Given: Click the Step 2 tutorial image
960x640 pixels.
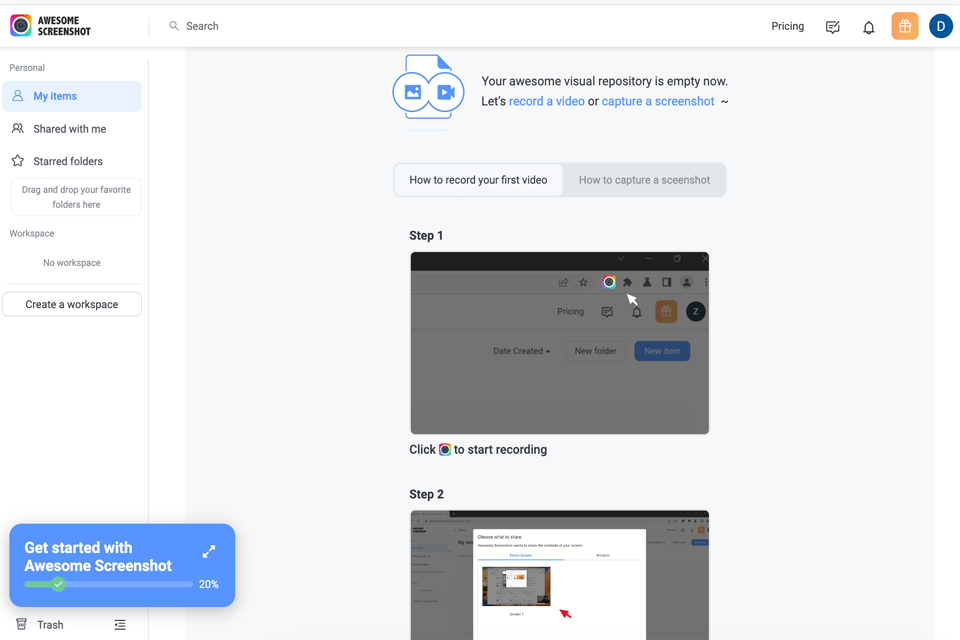Looking at the screenshot, I should pos(560,575).
